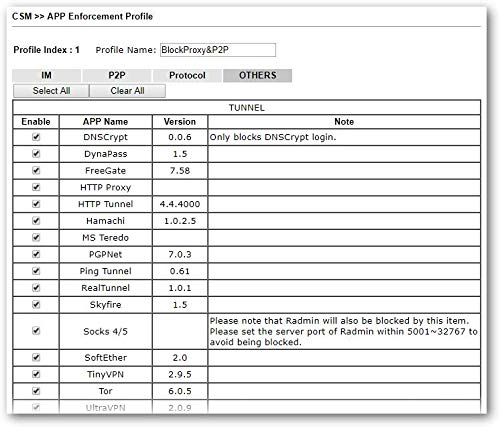Click the TUNNEL section header

pyautogui.click(x=247, y=108)
